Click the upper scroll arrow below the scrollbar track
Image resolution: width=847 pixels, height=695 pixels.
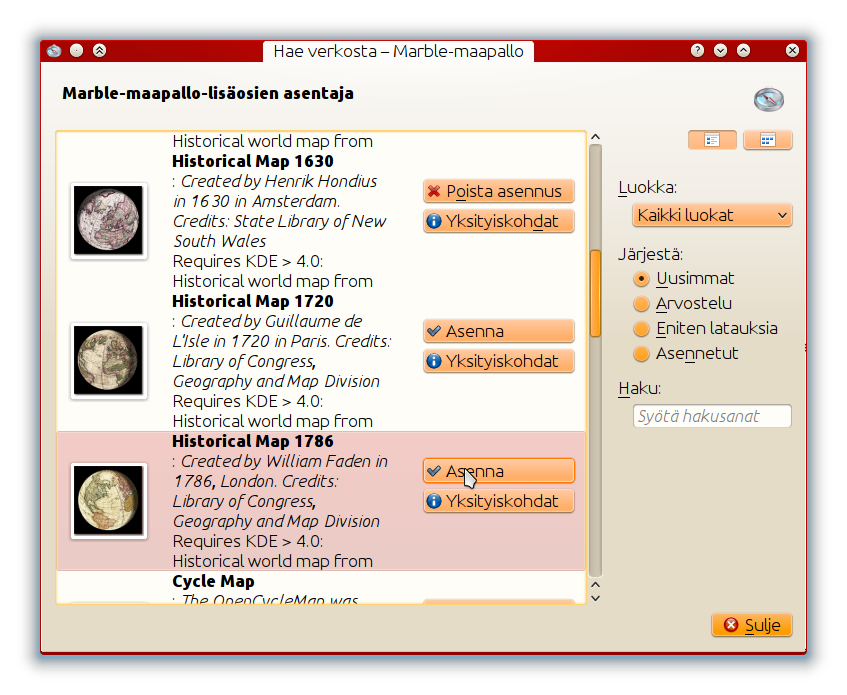click(595, 585)
